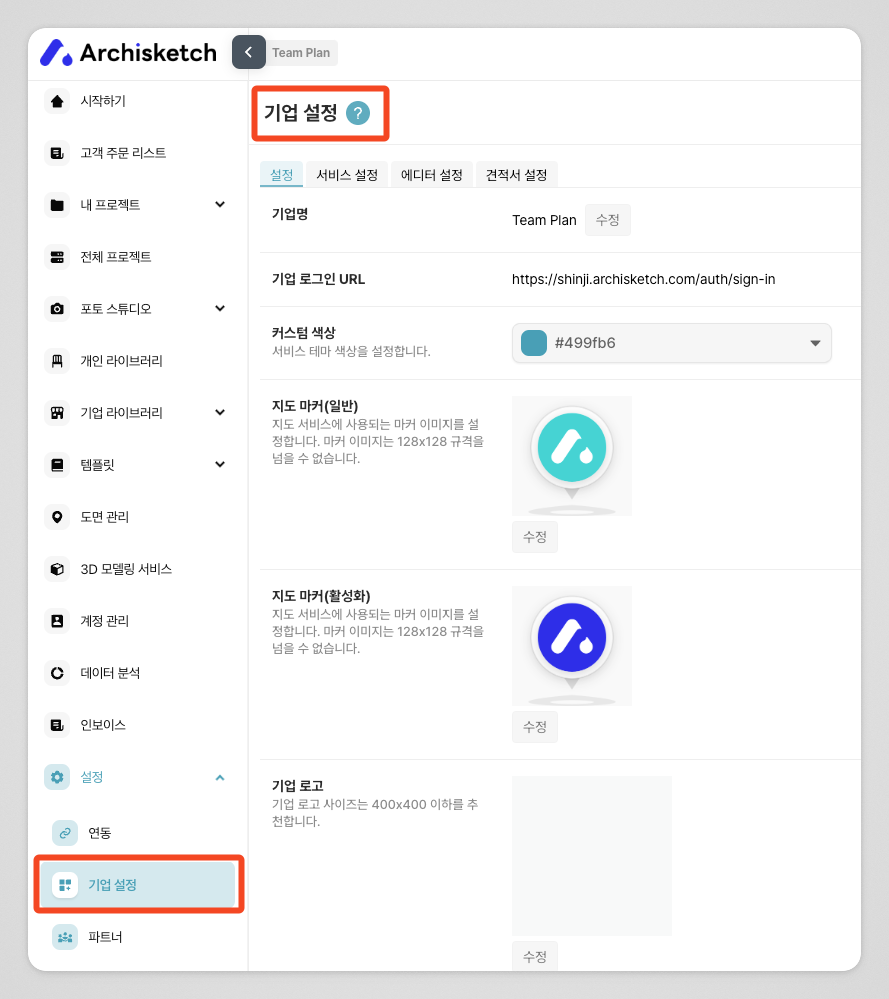Viewport: 889px width, 999px height.
Task: Open 인보이스 menu item
Action: tap(103, 724)
